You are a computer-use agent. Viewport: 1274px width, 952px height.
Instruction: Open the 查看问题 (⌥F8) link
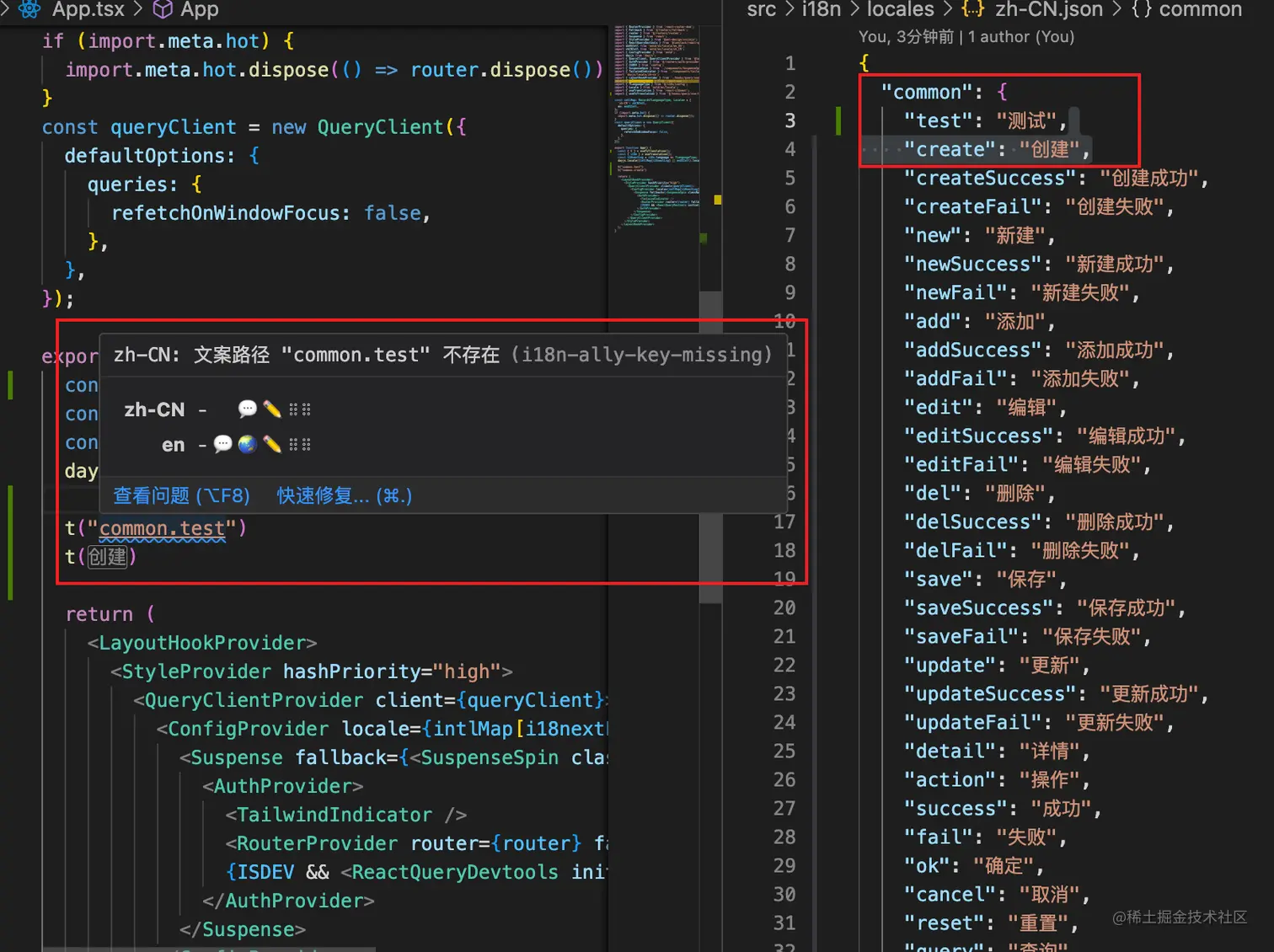click(182, 495)
